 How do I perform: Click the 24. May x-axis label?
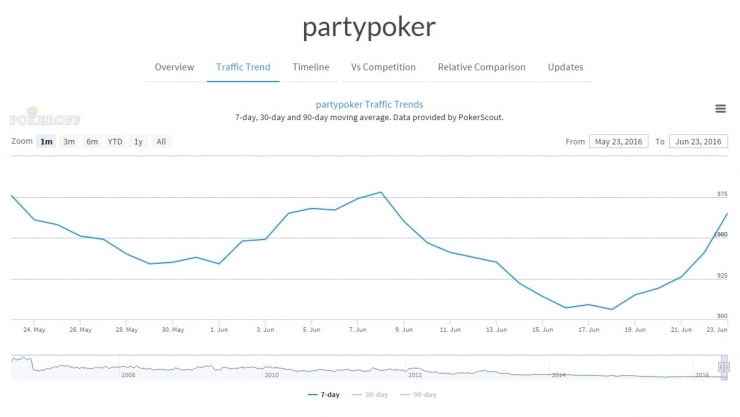pos(34,330)
